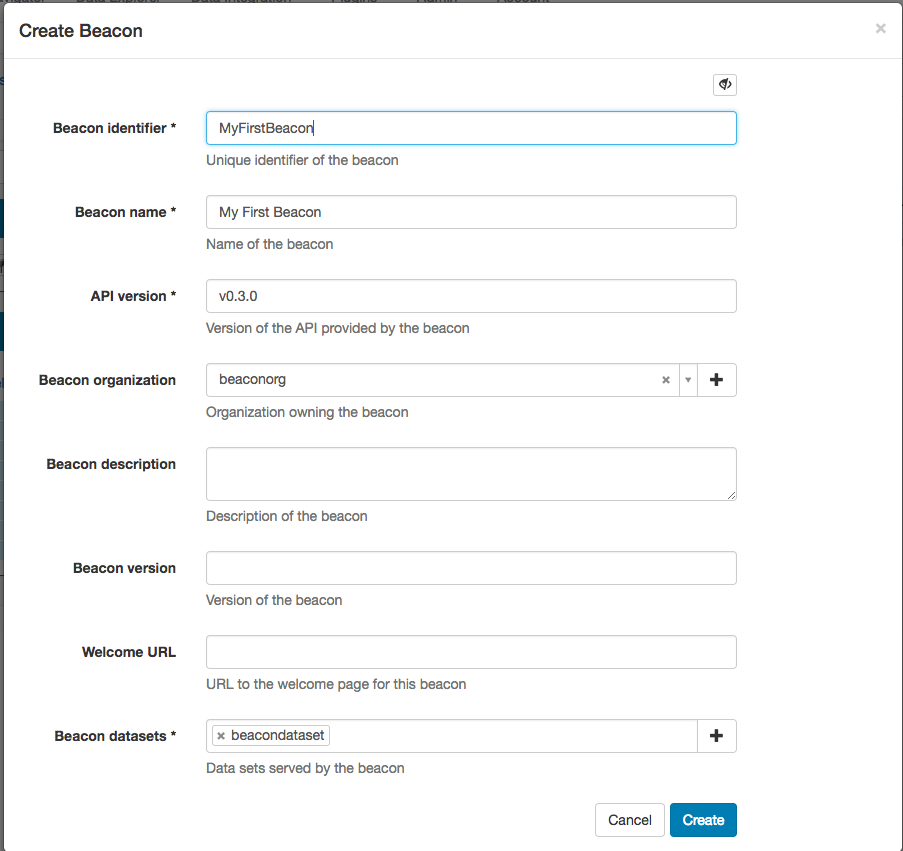
Task: Focus the Welcome URL input
Action: 470,652
